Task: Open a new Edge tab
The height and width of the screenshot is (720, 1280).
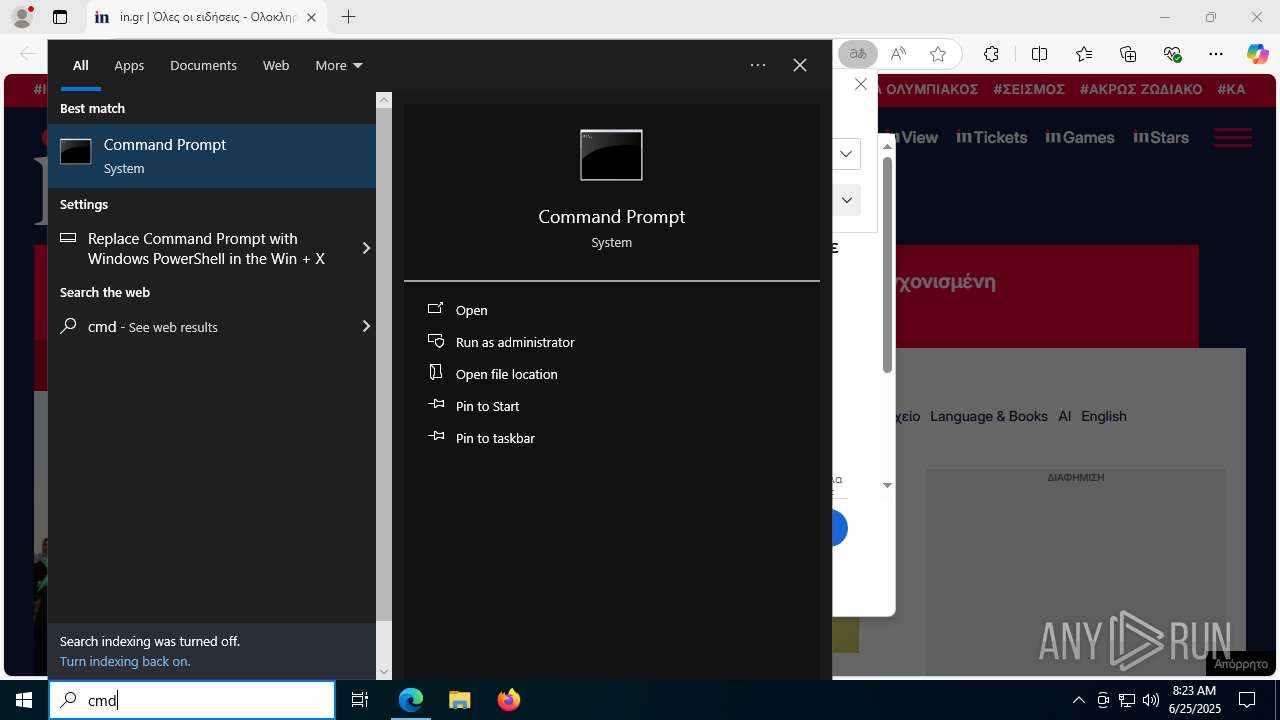Action: coord(348,17)
